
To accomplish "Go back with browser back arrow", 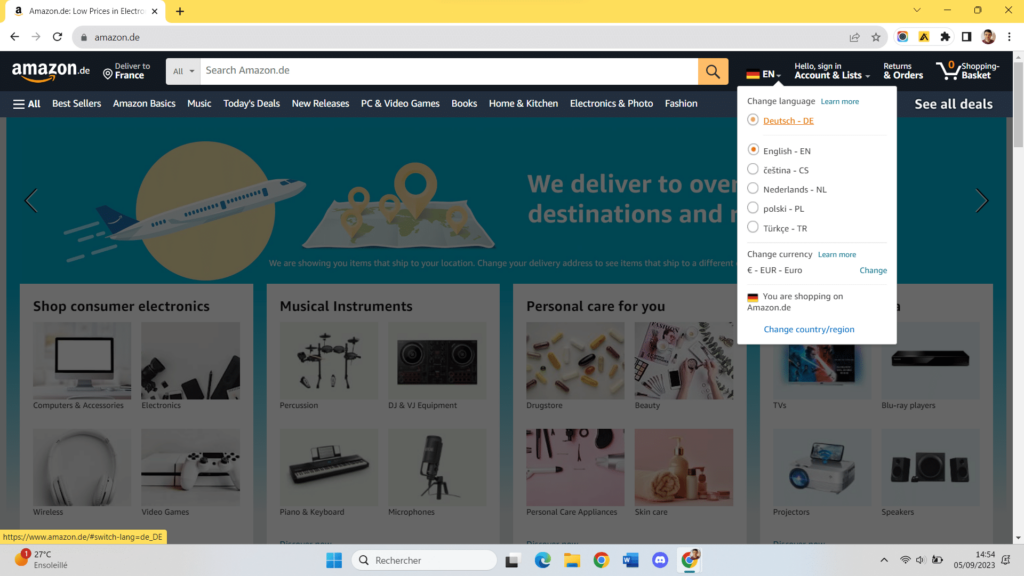I will [x=14, y=37].
